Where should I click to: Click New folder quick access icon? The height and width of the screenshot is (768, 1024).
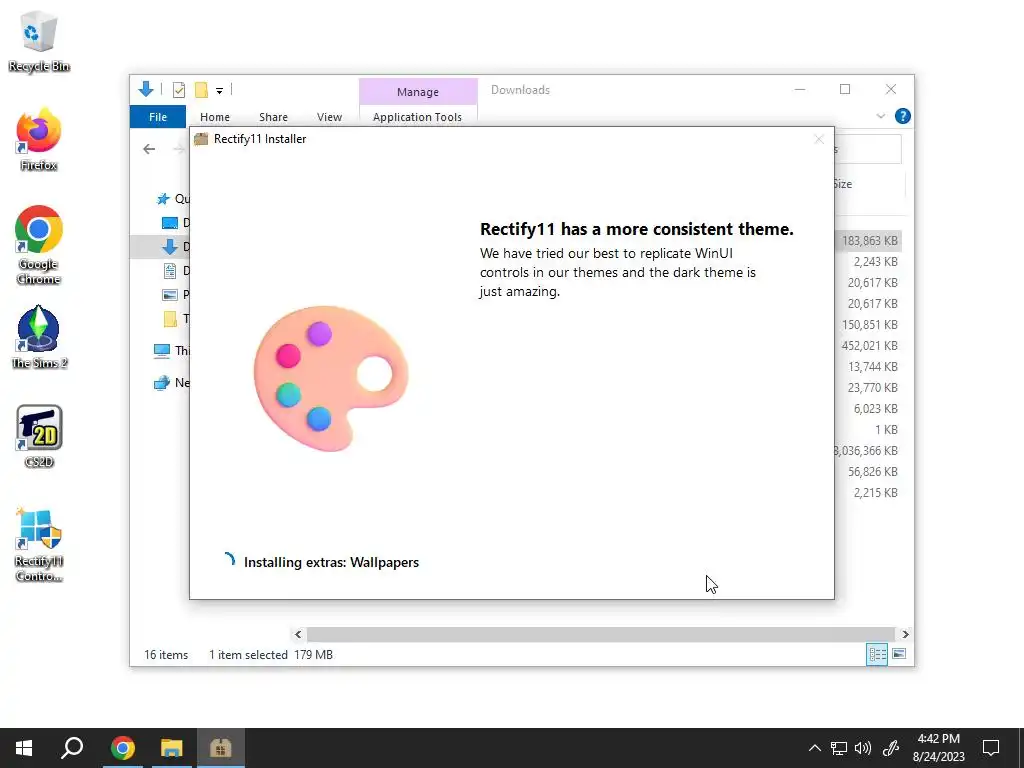pyautogui.click(x=201, y=89)
